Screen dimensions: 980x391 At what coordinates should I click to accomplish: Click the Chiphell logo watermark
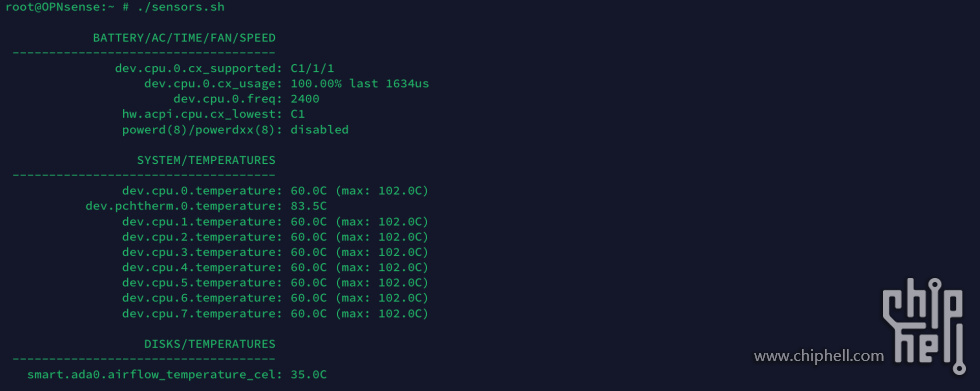click(926, 326)
